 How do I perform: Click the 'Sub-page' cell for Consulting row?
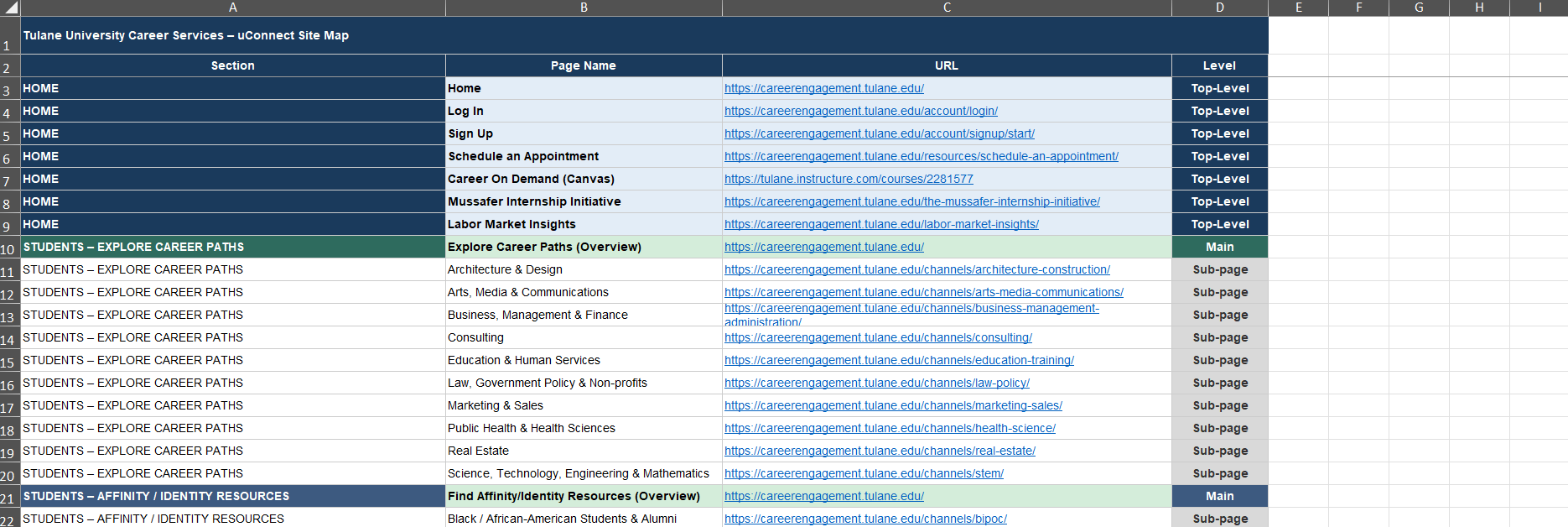1220,337
